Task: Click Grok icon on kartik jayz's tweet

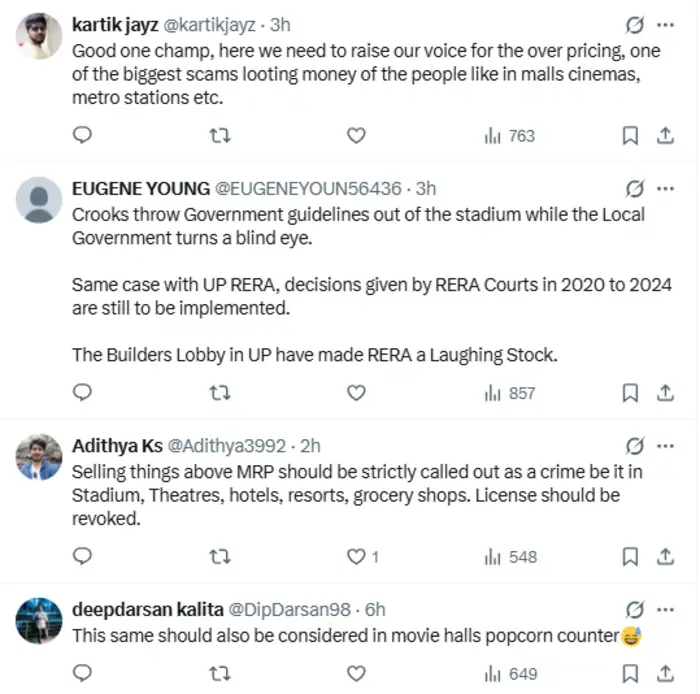Action: [634, 23]
